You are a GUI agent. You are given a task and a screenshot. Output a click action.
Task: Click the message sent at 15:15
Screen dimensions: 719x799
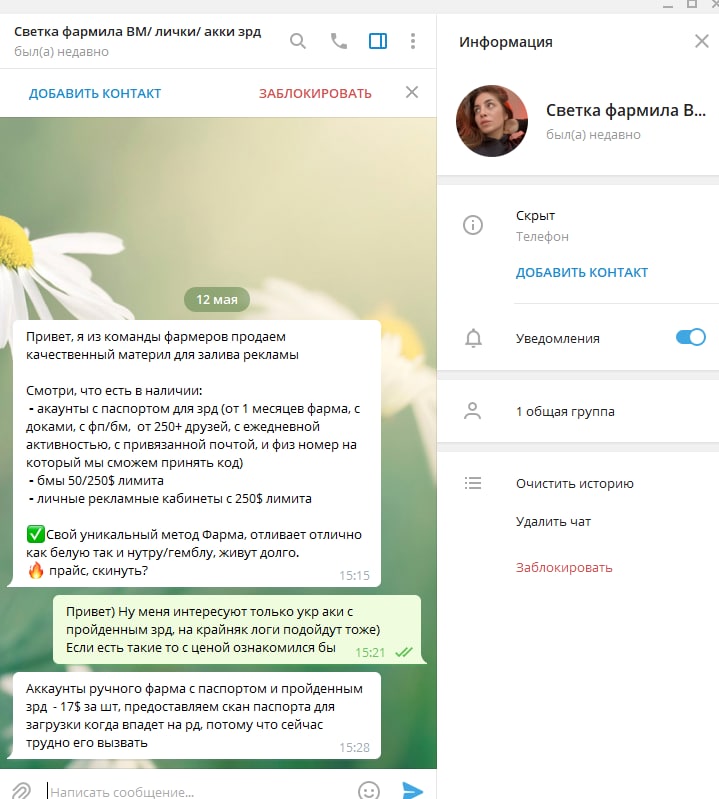tap(197, 454)
